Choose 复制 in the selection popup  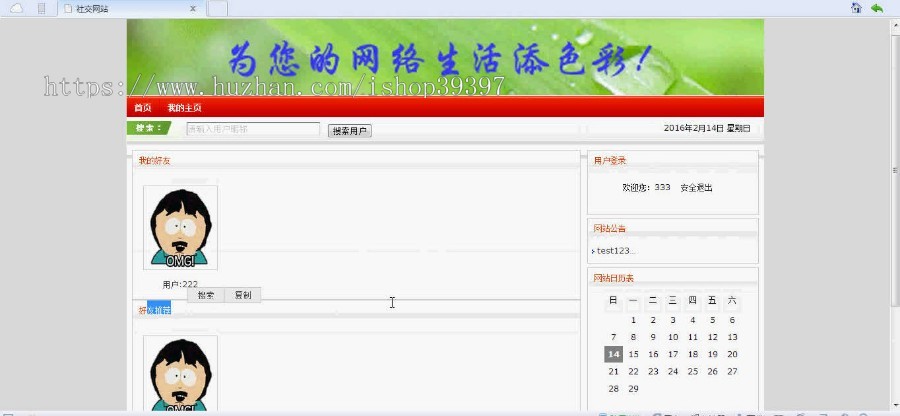(242, 295)
